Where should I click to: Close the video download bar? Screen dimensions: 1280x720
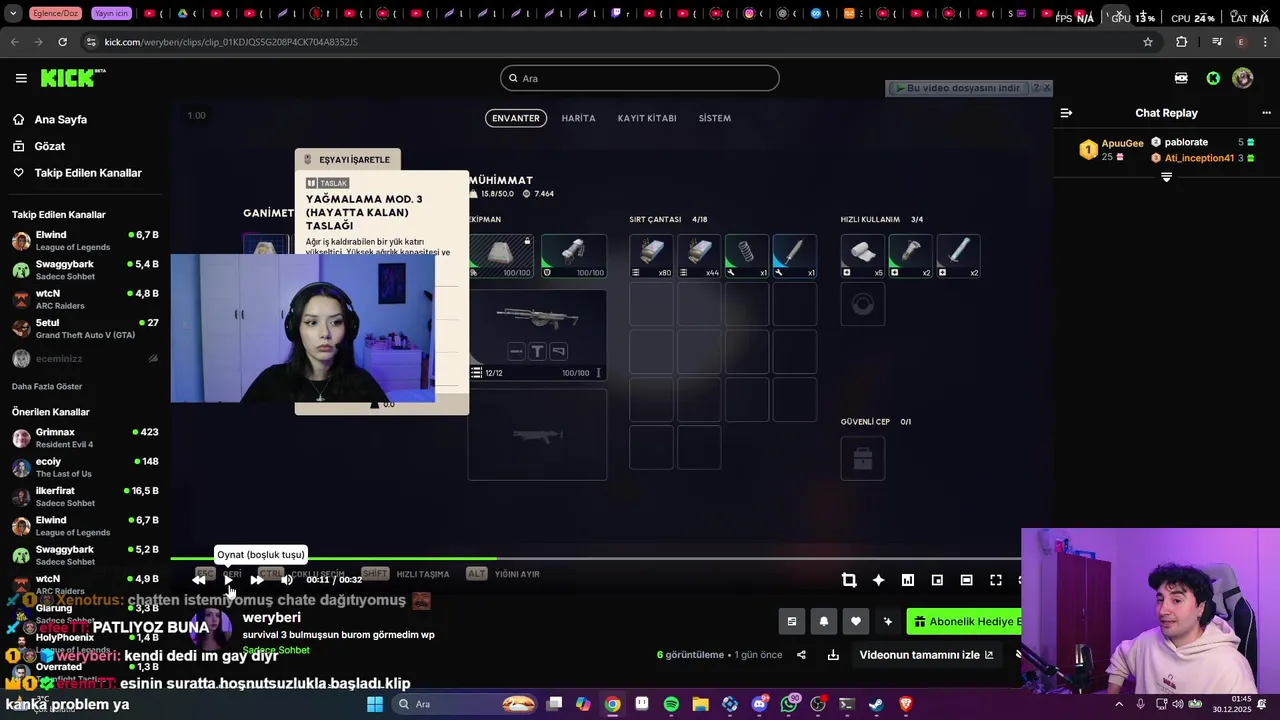click(1047, 88)
